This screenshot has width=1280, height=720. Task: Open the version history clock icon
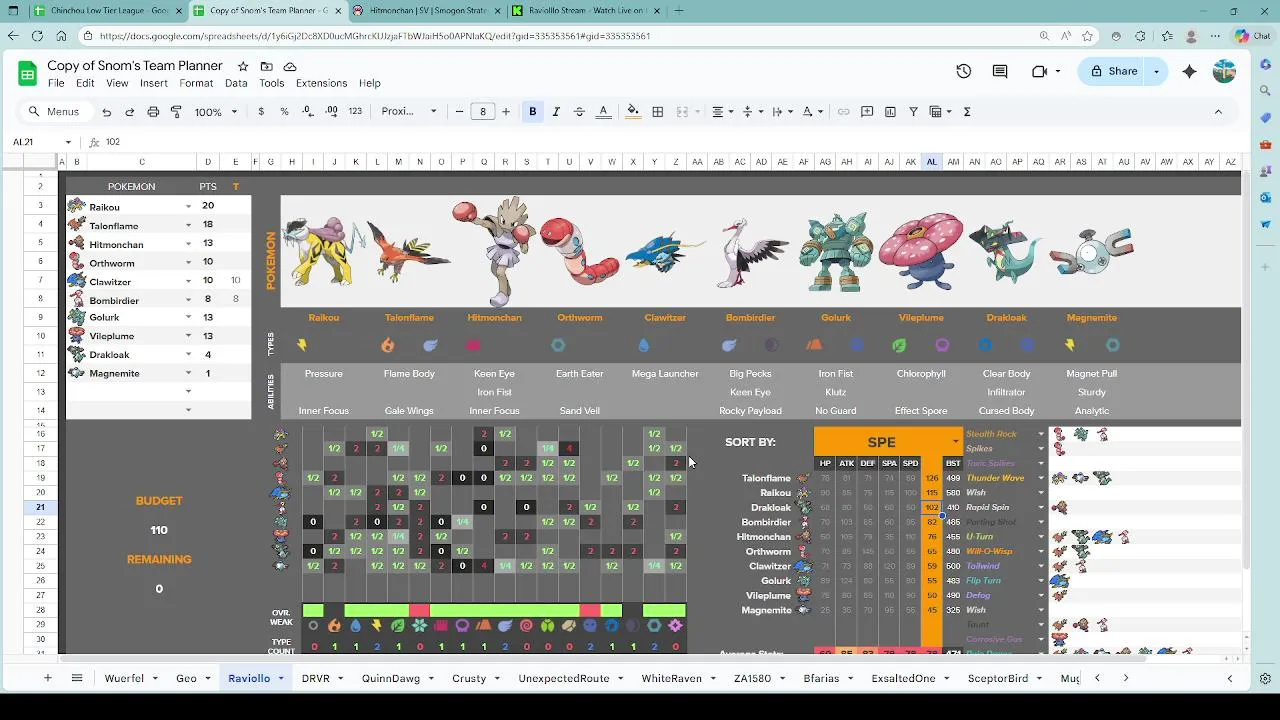point(964,71)
